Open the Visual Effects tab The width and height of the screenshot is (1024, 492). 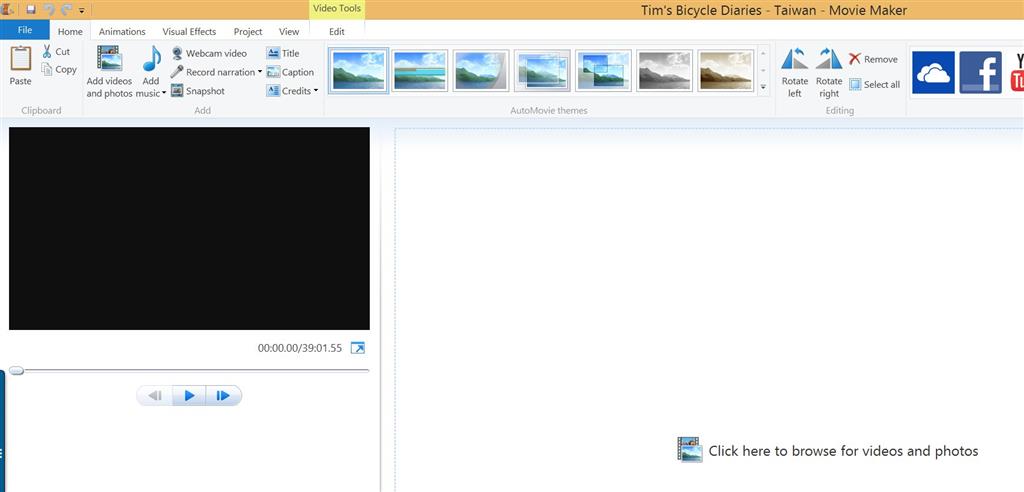pos(189,31)
